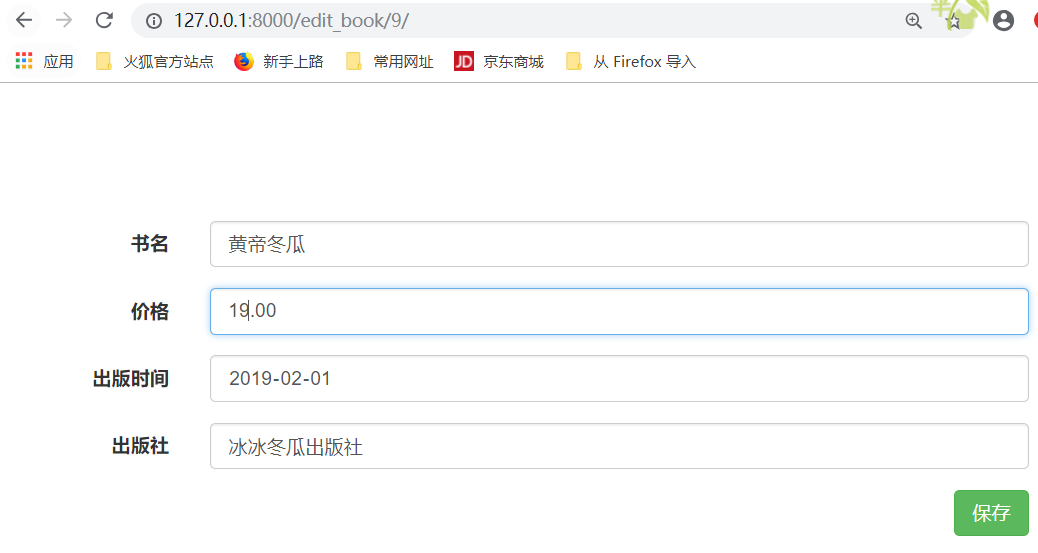Open the 京东商城 bookmark
Viewport: 1038px width, 553px height.
pyautogui.click(x=499, y=62)
